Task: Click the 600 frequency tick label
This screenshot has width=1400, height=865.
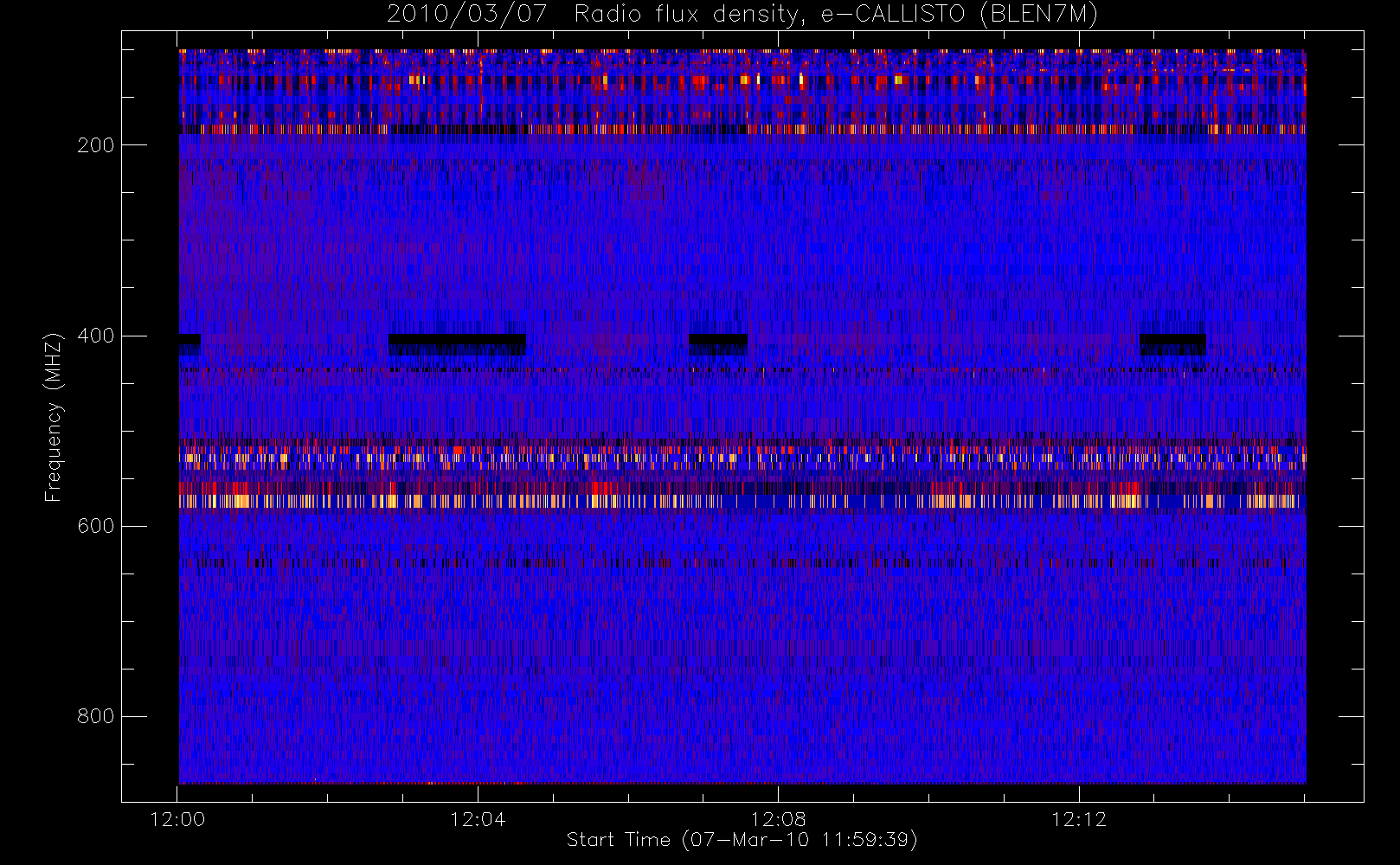Action: click(96, 526)
